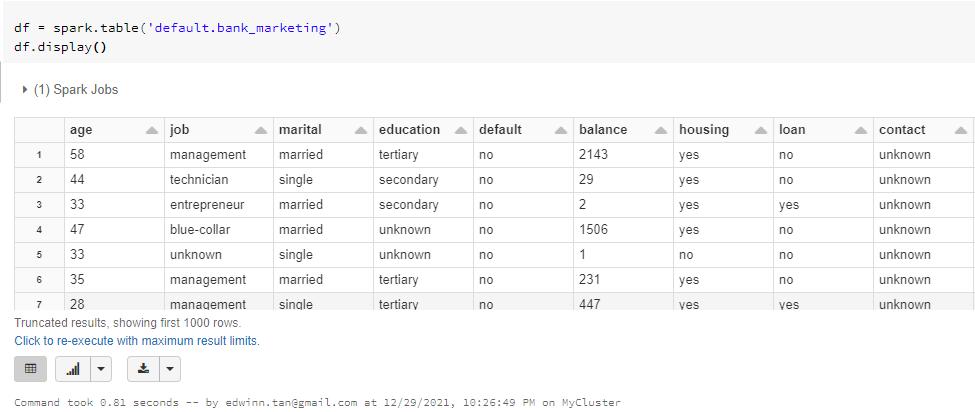Switch to table view icon
975x412 pixels.
30,369
